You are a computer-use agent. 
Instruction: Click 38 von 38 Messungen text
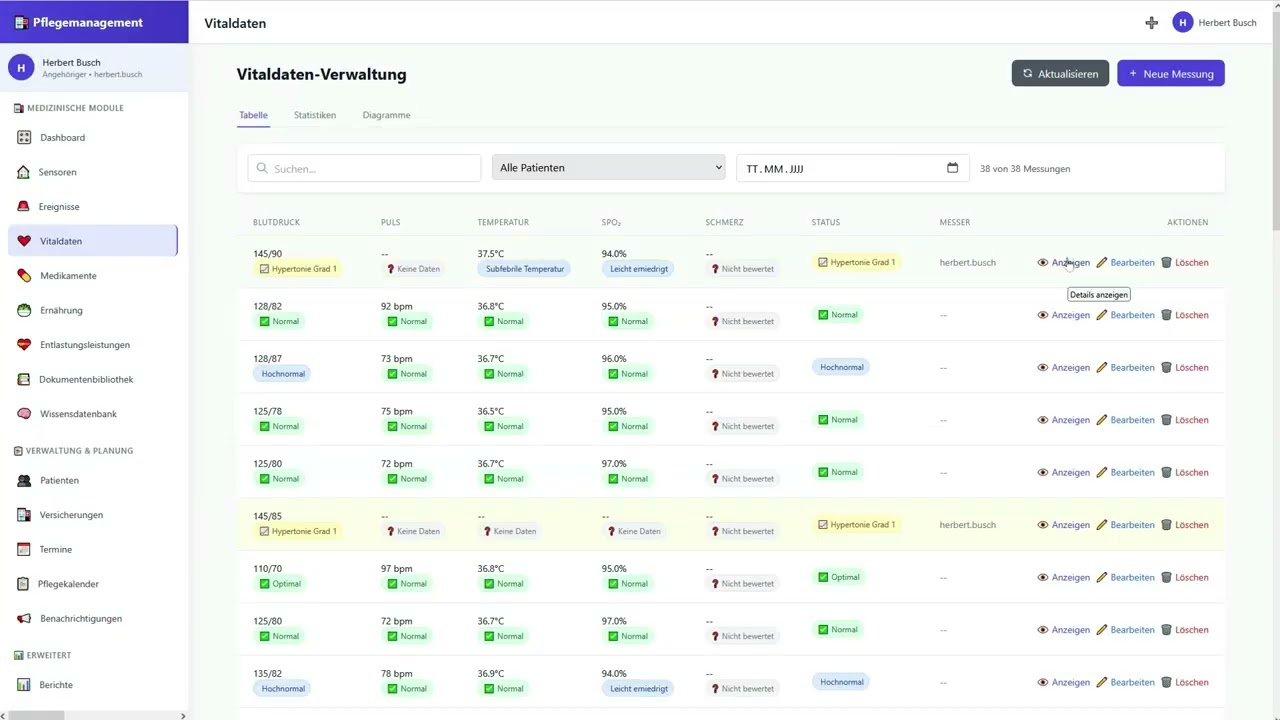coord(1025,169)
